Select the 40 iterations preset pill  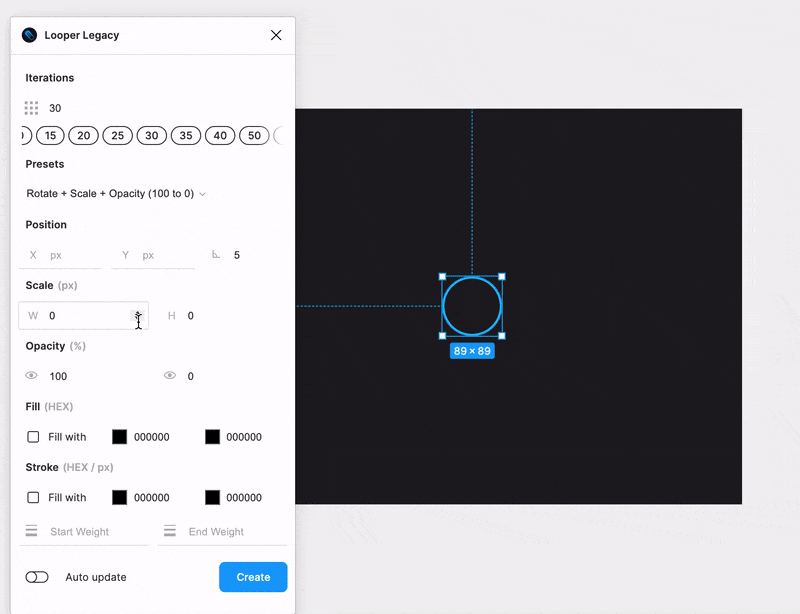click(220, 136)
